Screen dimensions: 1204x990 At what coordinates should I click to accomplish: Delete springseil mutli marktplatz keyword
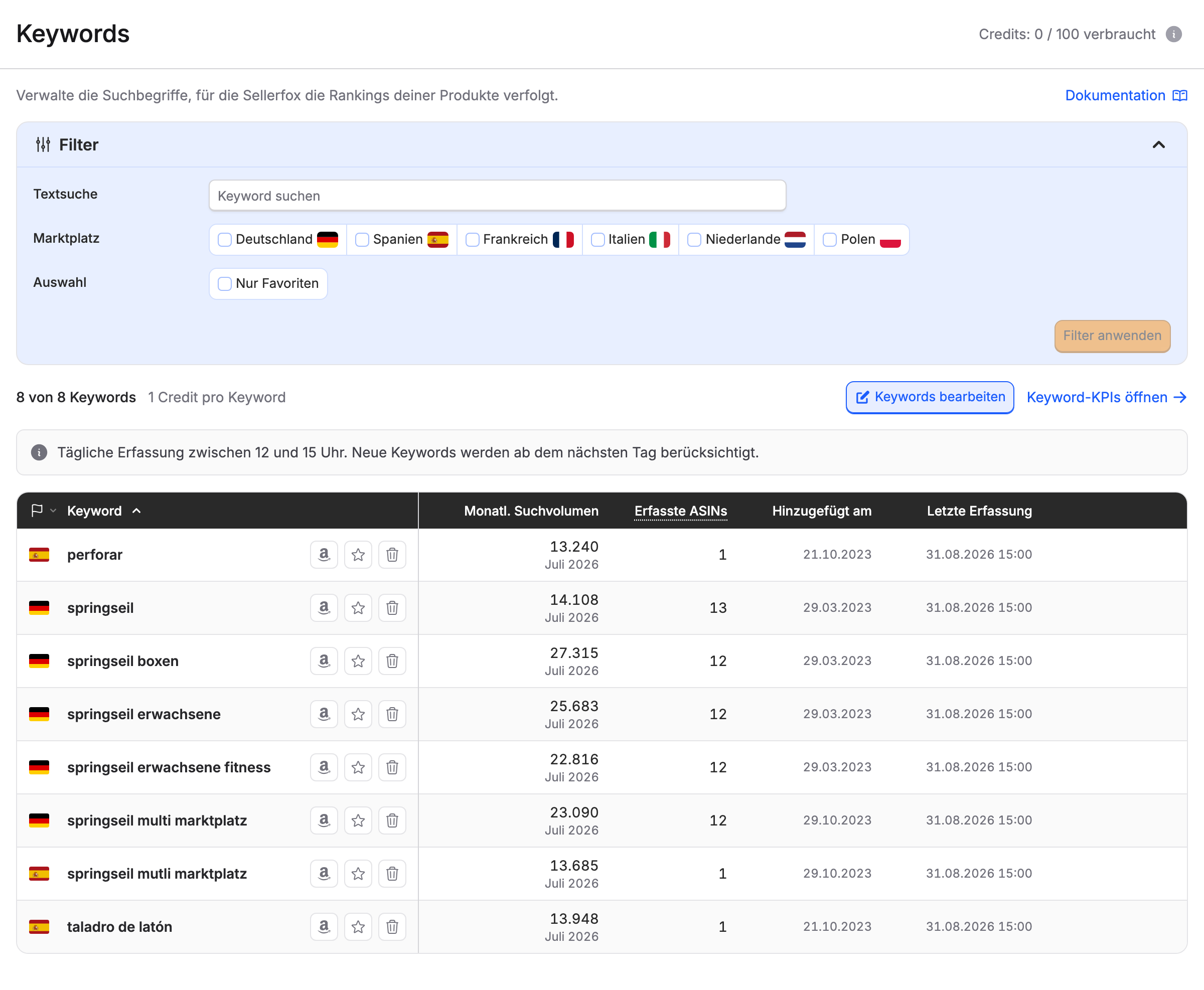392,873
